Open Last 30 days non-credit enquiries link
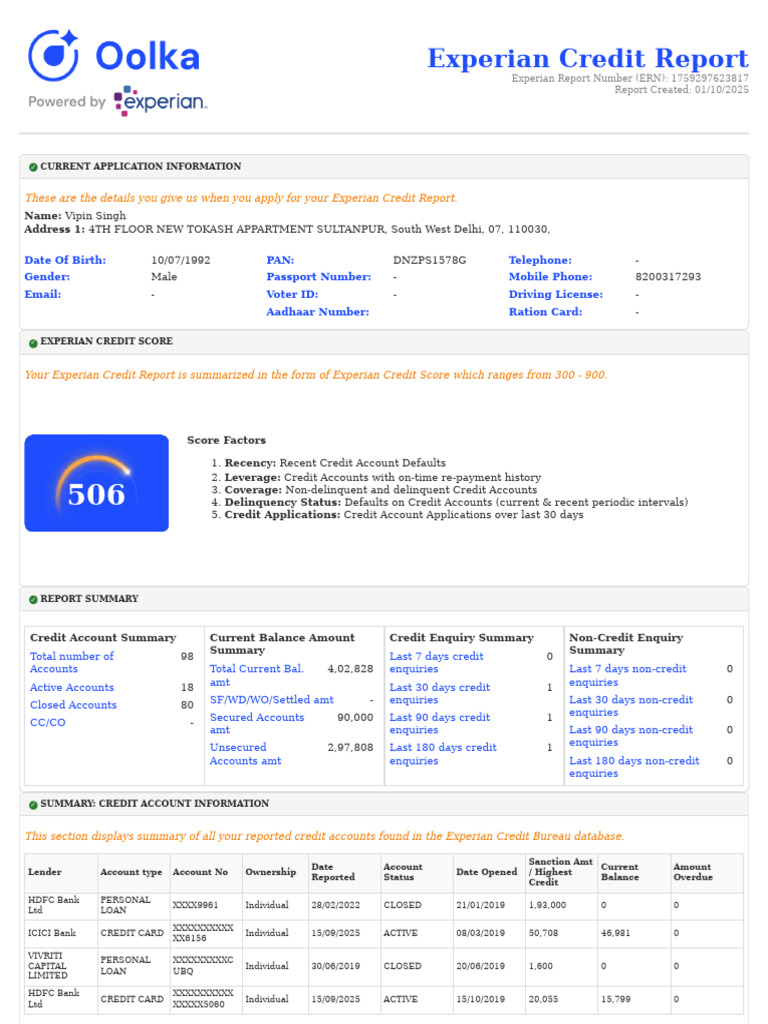The height and width of the screenshot is (1024, 768). click(631, 705)
